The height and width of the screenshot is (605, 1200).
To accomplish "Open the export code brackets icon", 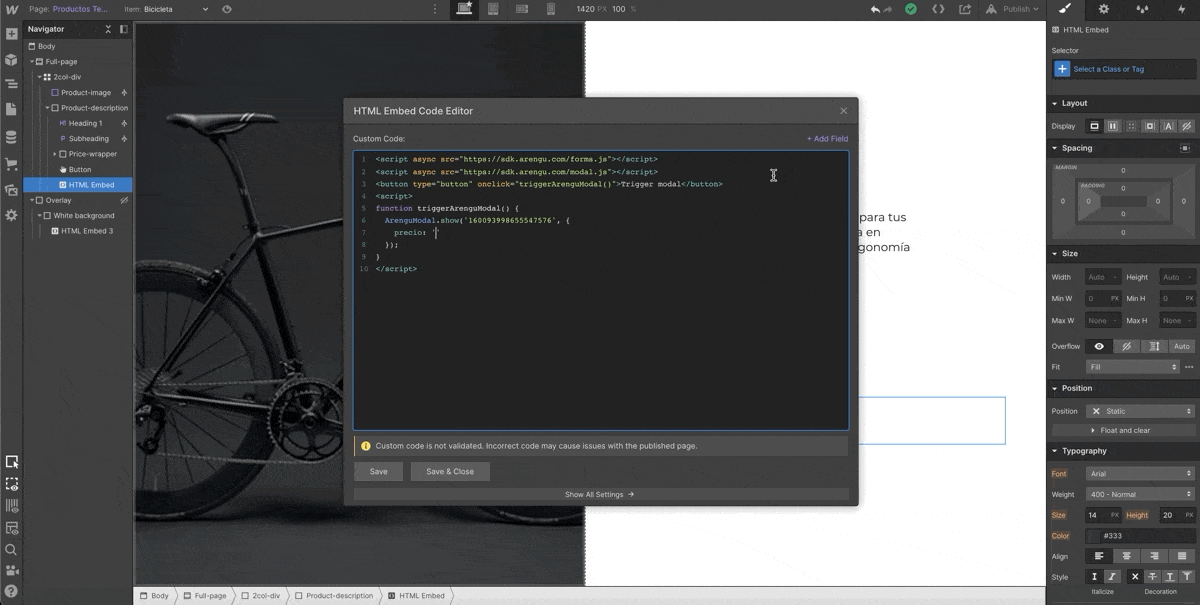I will point(938,9).
